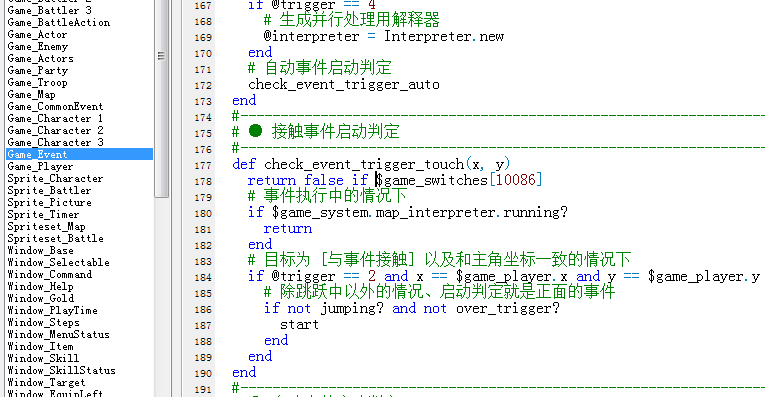
Task: Select the Window_Skill script
Action: tap(43, 358)
